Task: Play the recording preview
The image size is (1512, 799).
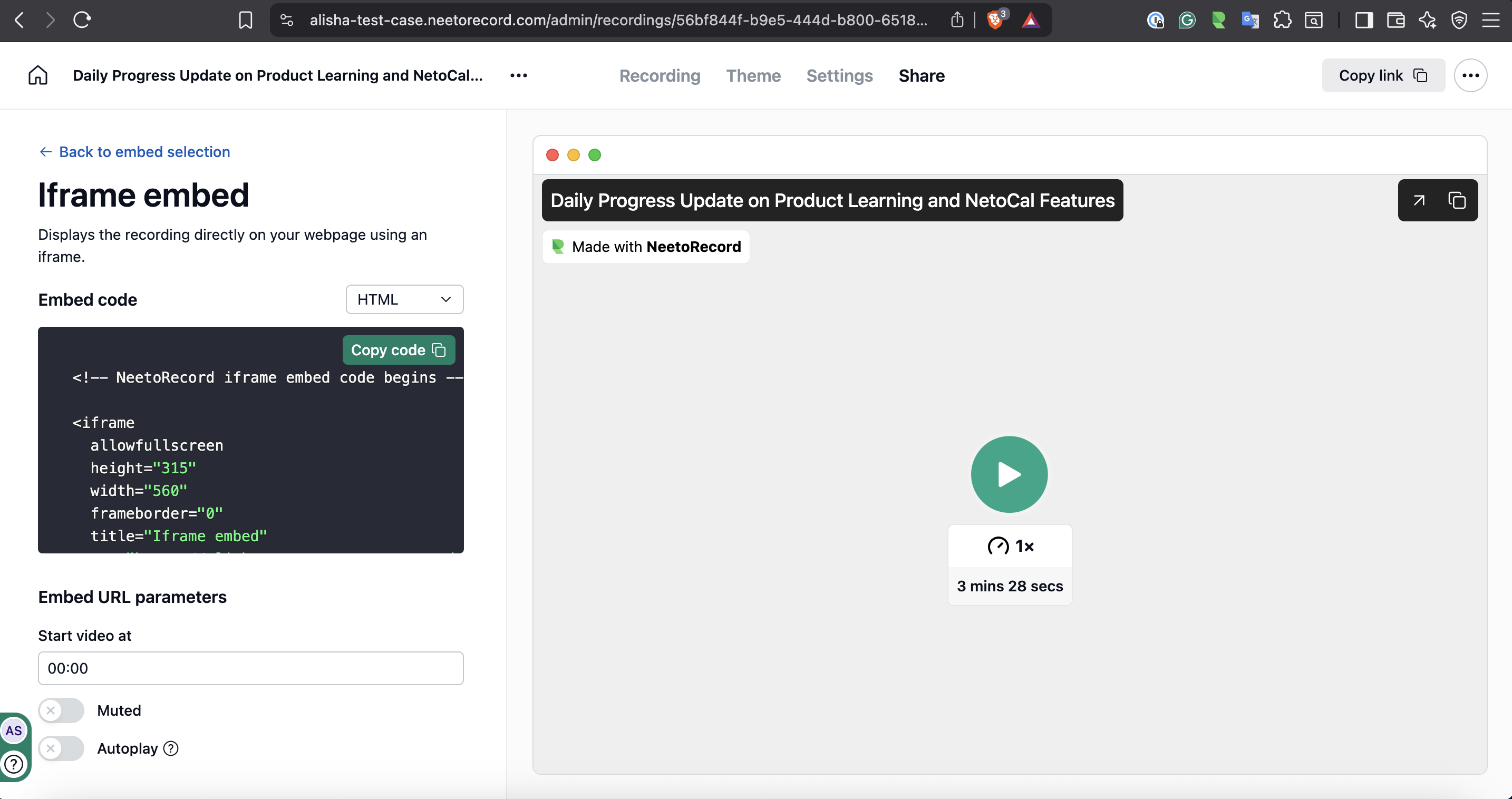Action: 1009,474
